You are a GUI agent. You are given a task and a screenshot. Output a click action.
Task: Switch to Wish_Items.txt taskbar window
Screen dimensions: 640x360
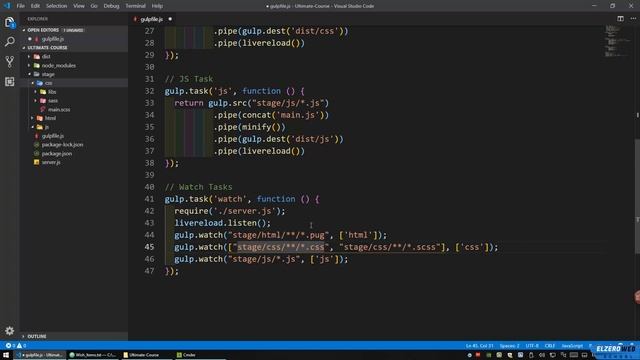tap(93, 355)
